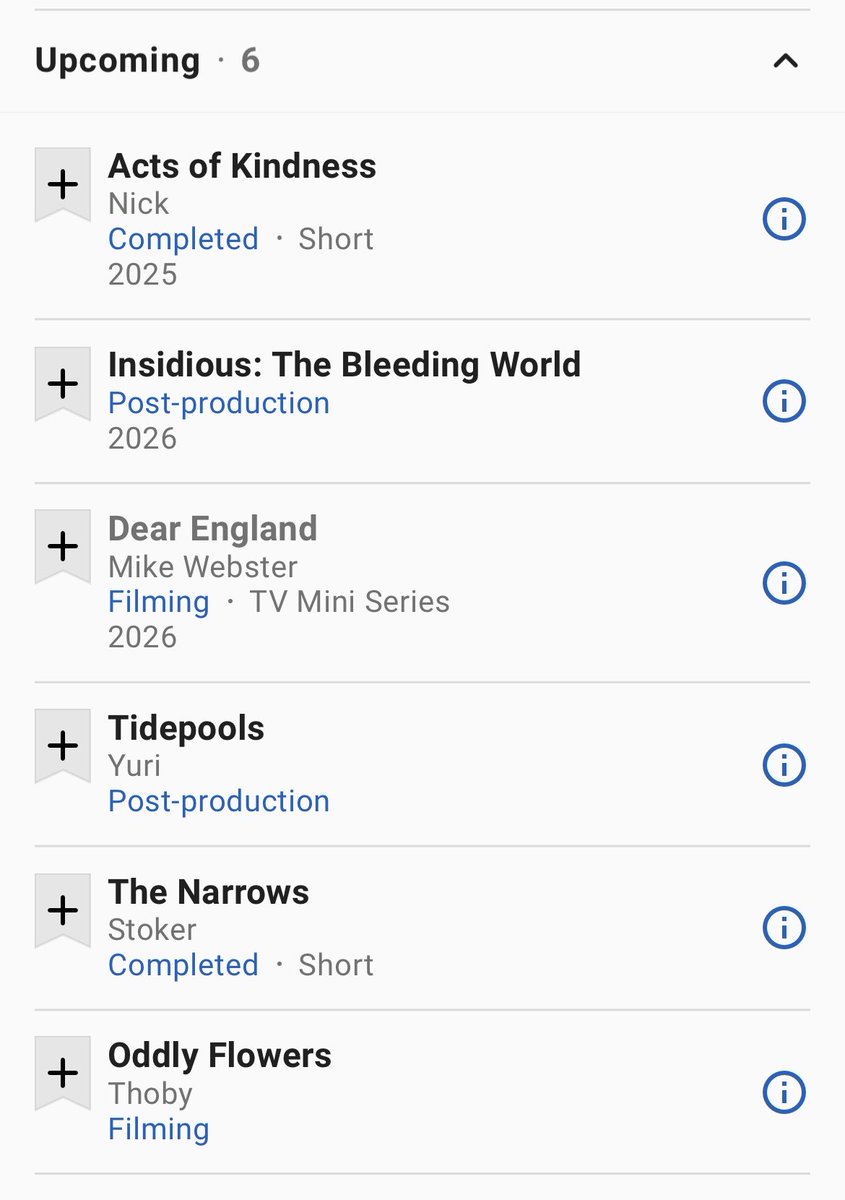Open info icon for Oddly Flowers
The image size is (845, 1200).
[x=784, y=1091]
